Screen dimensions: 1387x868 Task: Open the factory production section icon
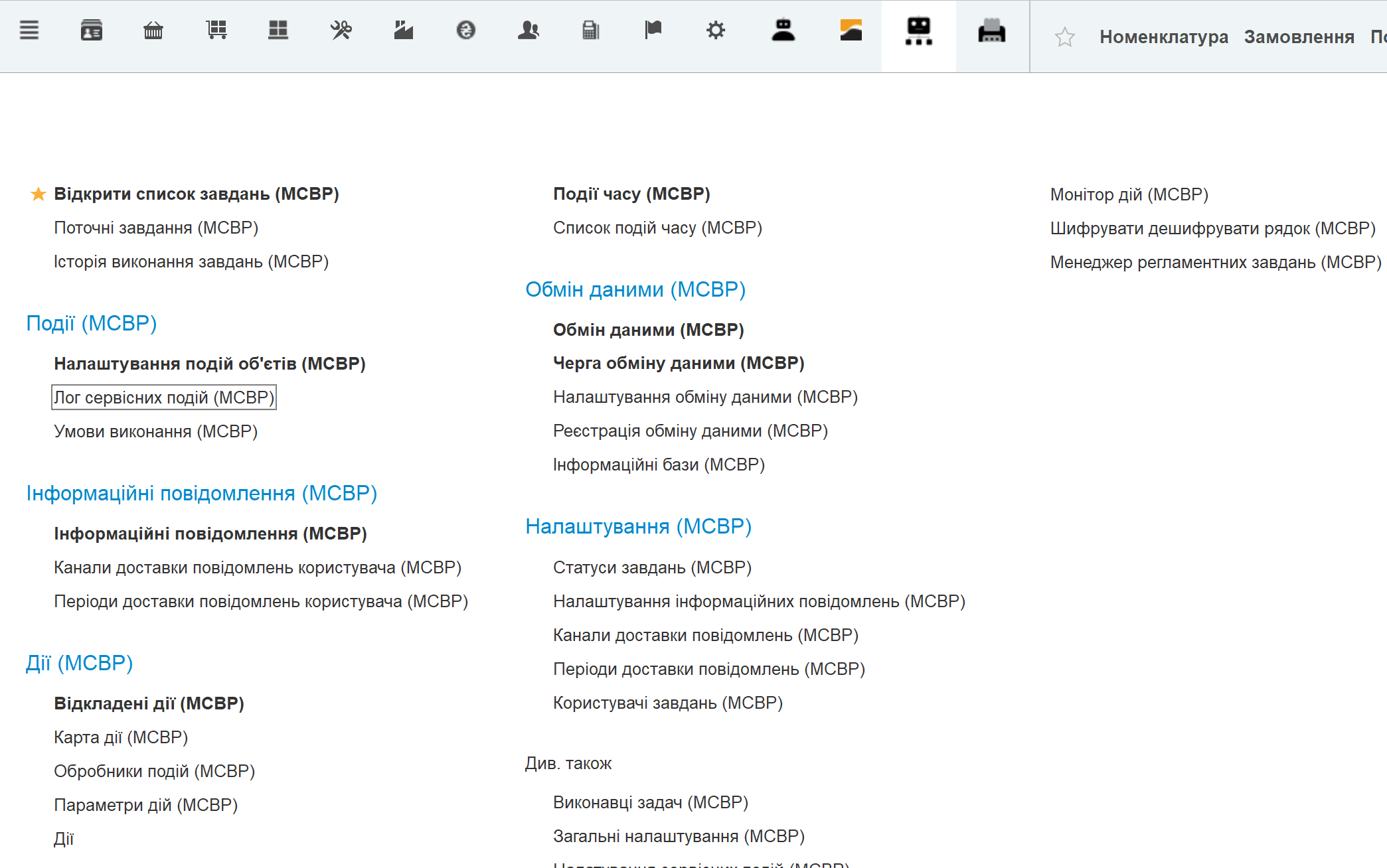(x=403, y=30)
